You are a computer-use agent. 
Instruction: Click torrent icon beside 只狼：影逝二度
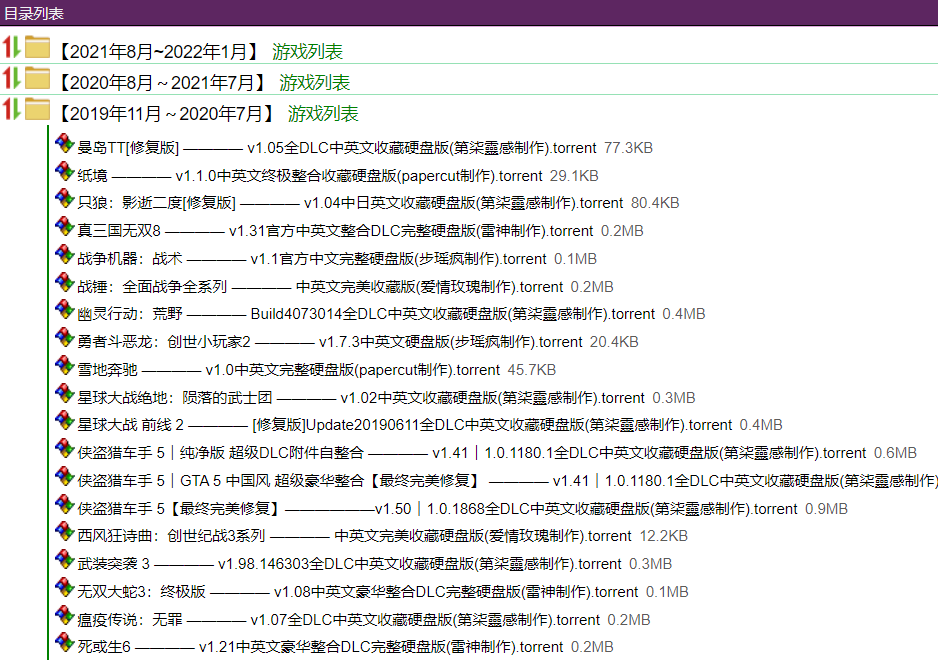64,199
